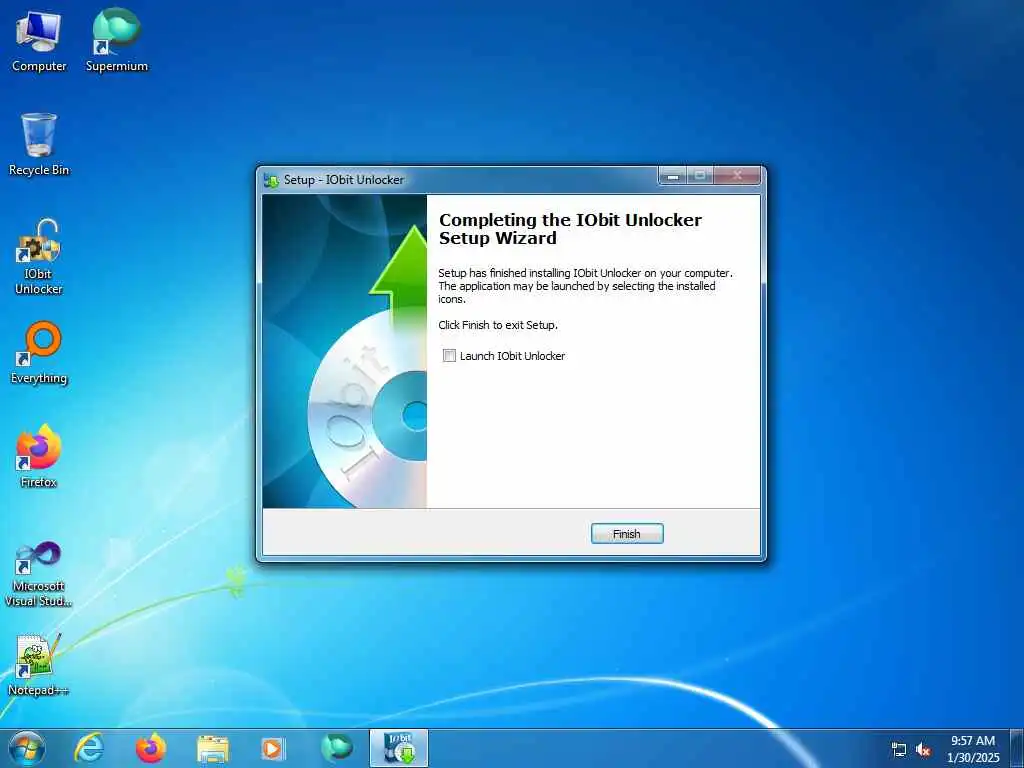The height and width of the screenshot is (768, 1024).
Task: Minimize the IObit Unlocker setup window
Action: 673,175
